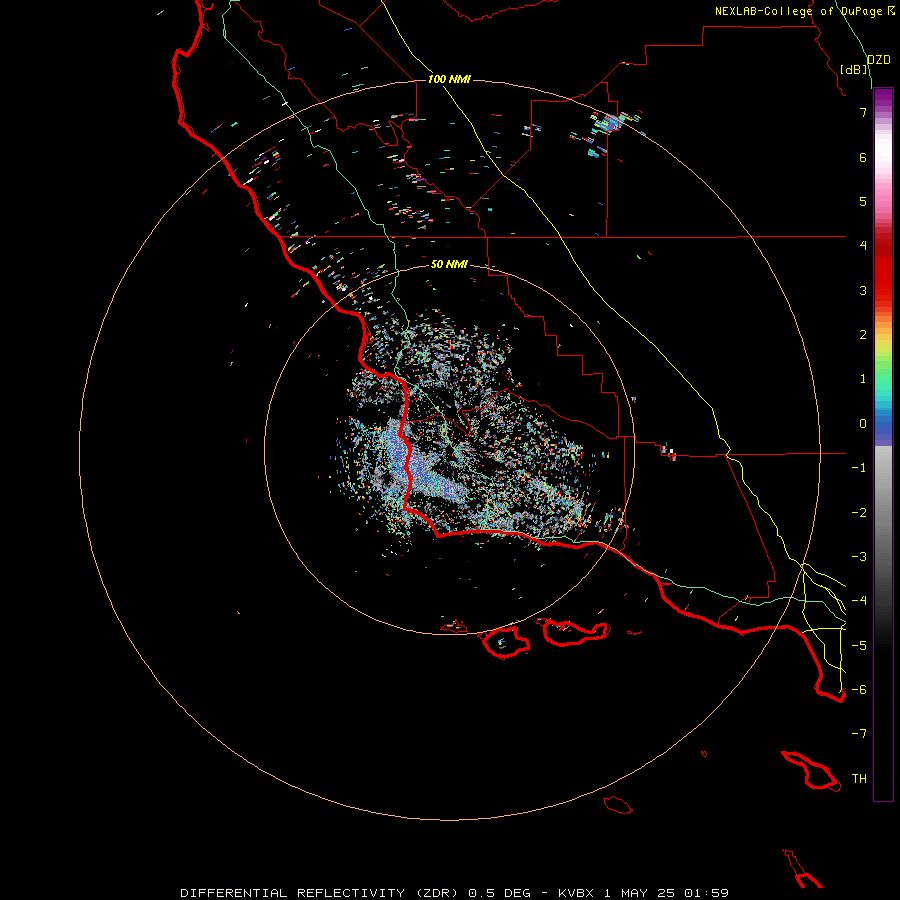The width and height of the screenshot is (900, 900).
Task: Click the "-2" value on the color scale
Action: click(x=859, y=513)
